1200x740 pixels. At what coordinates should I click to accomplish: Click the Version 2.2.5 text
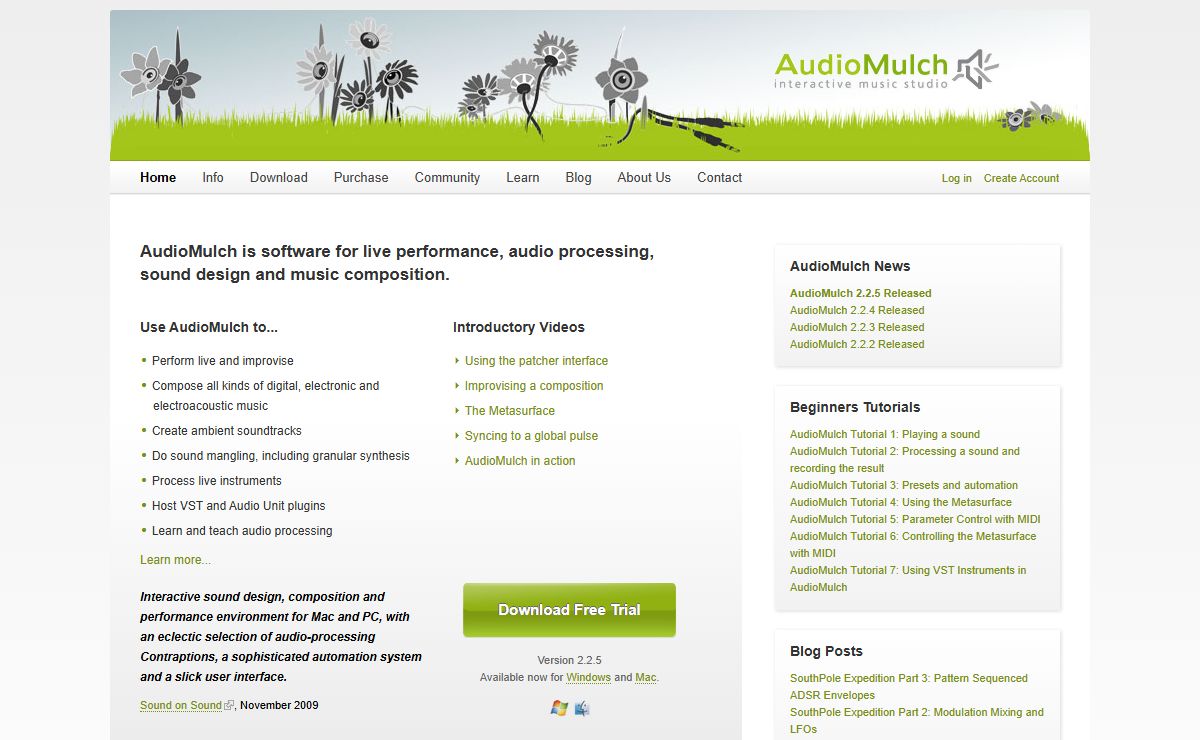(570, 660)
